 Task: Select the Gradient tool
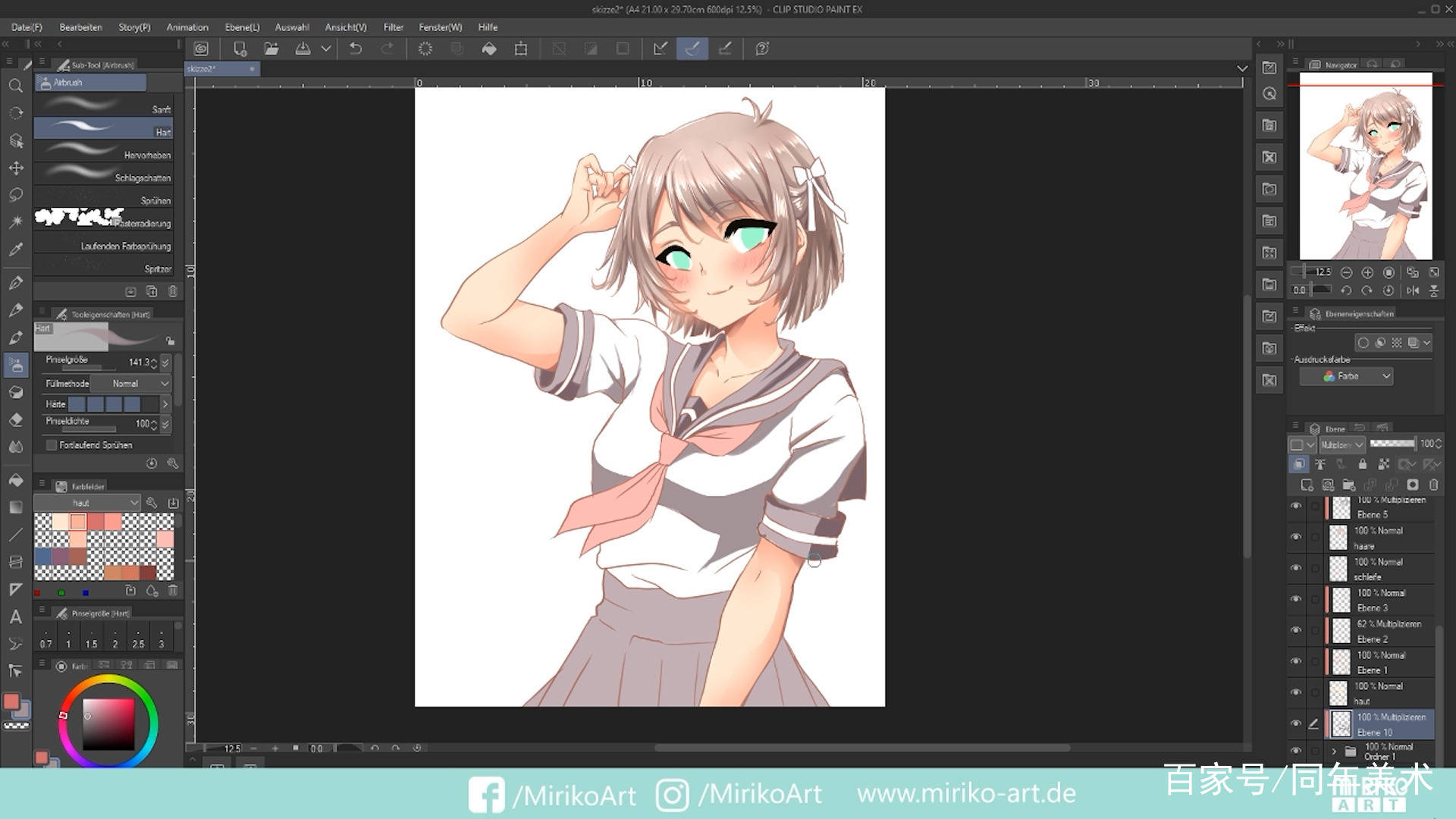click(15, 507)
